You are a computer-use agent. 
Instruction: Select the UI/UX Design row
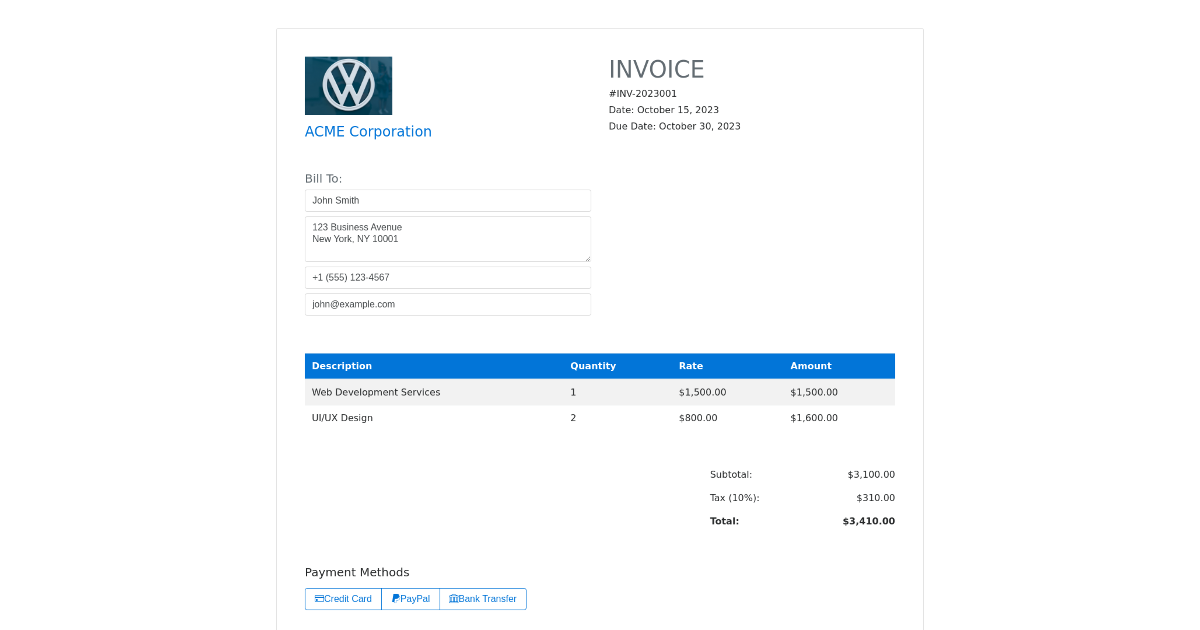tap(600, 418)
